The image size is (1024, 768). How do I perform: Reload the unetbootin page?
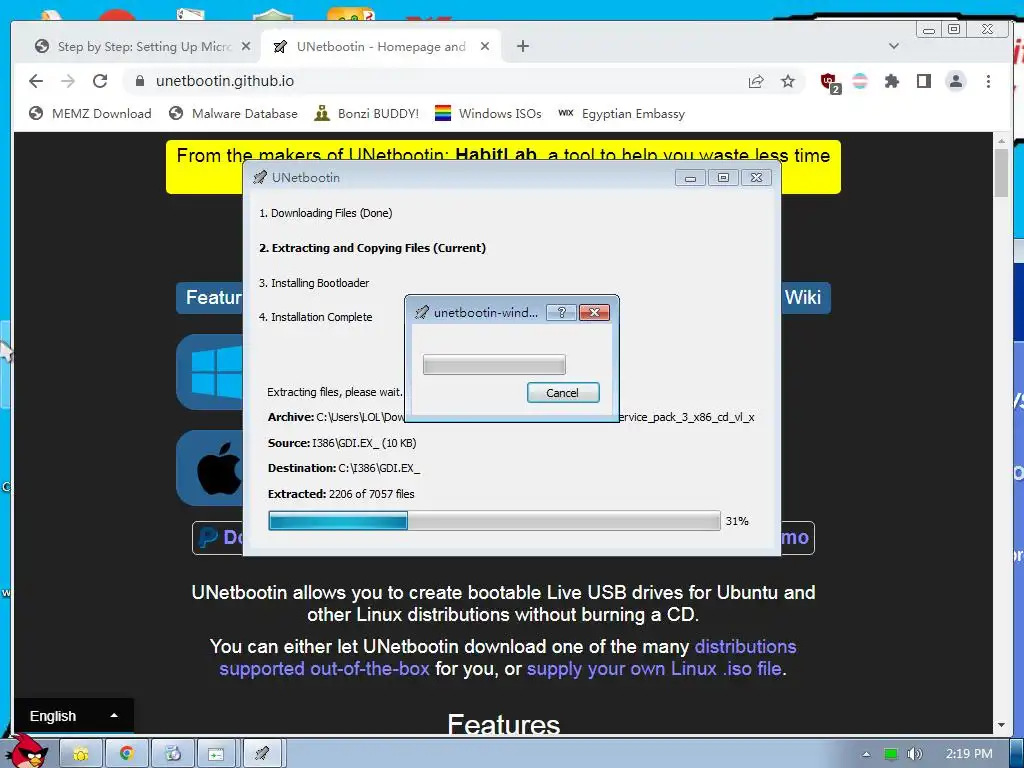coord(100,81)
